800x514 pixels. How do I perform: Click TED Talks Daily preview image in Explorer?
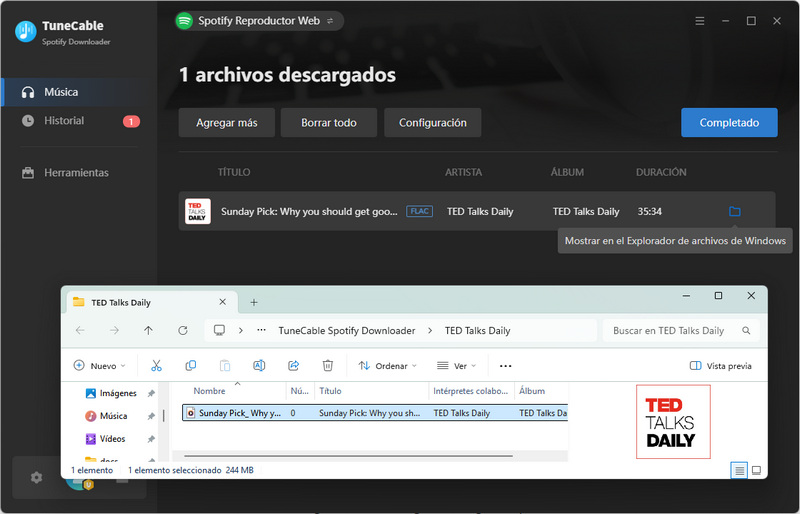pos(673,422)
